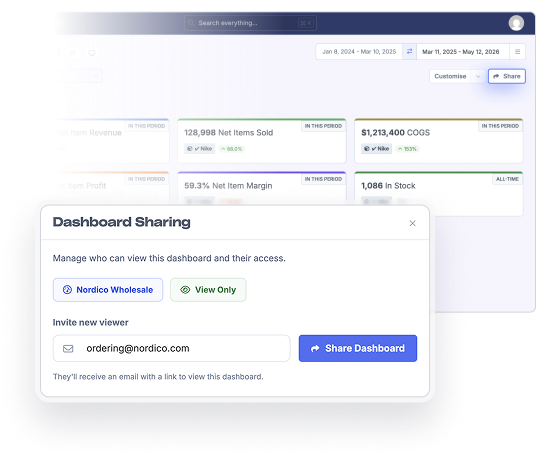545x451 pixels.
Task: Click the Nordico Wholesale chip
Action: 108,290
